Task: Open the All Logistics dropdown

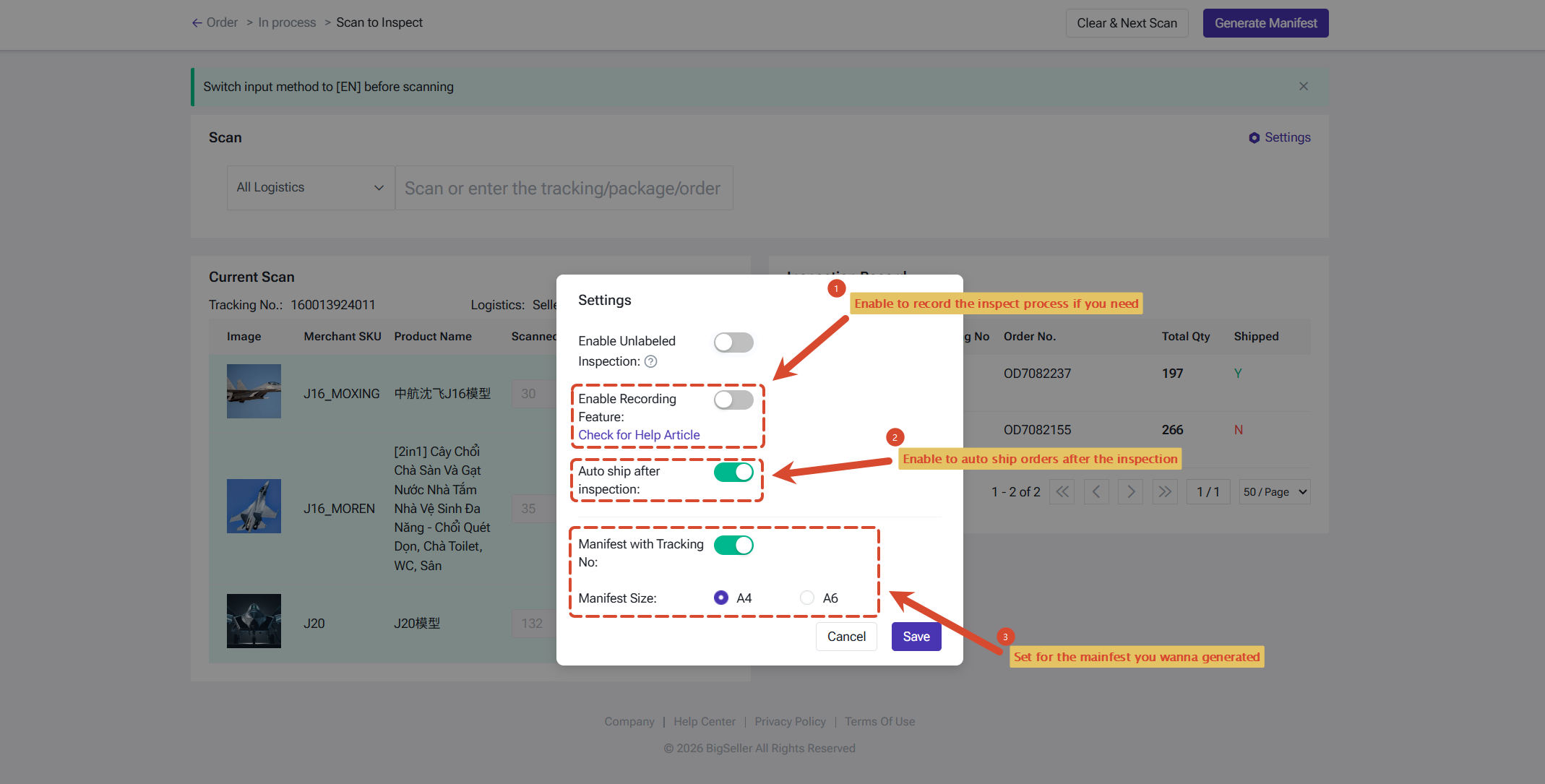Action: pyautogui.click(x=311, y=188)
